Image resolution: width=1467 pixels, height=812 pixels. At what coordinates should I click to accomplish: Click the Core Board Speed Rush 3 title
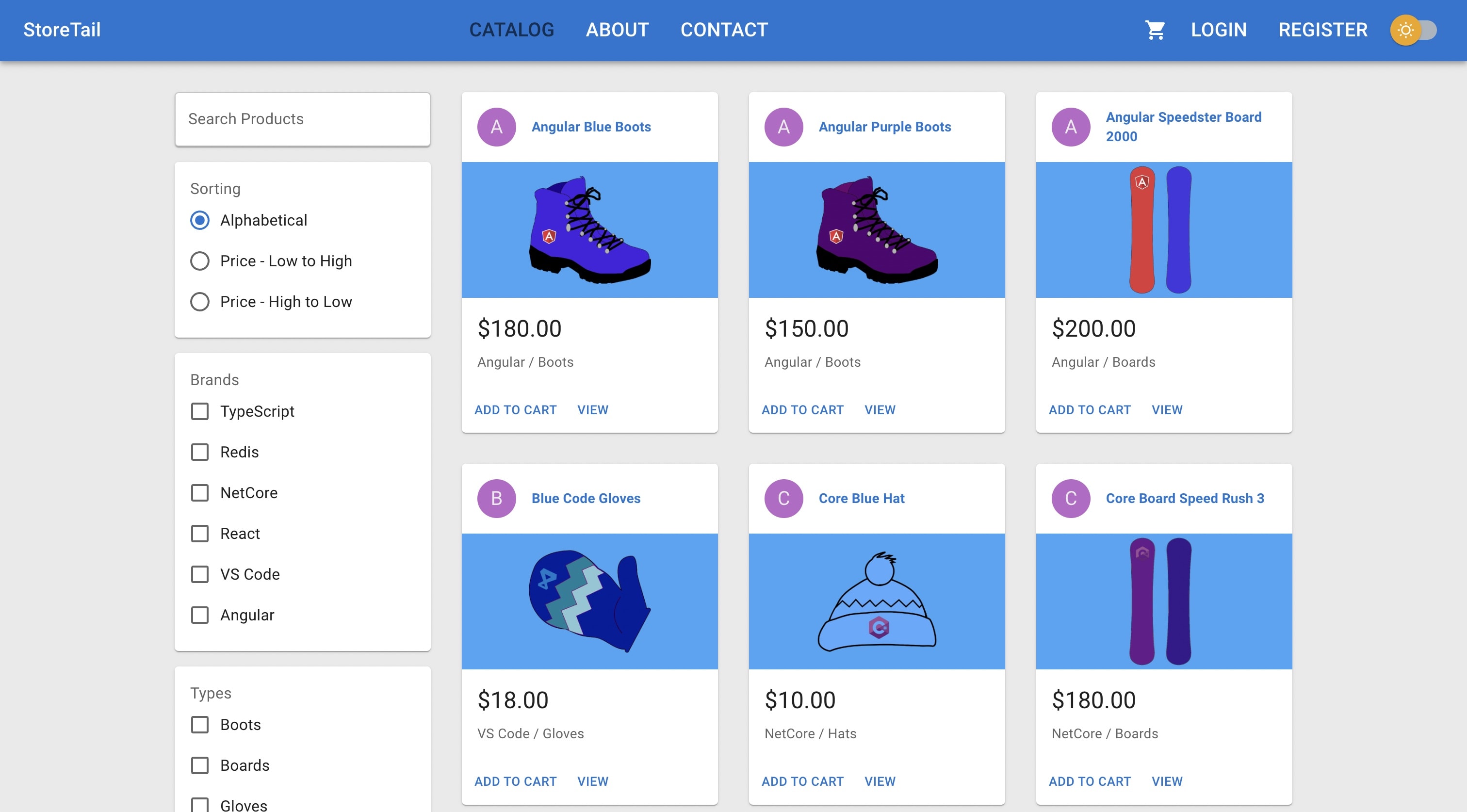tap(1185, 498)
